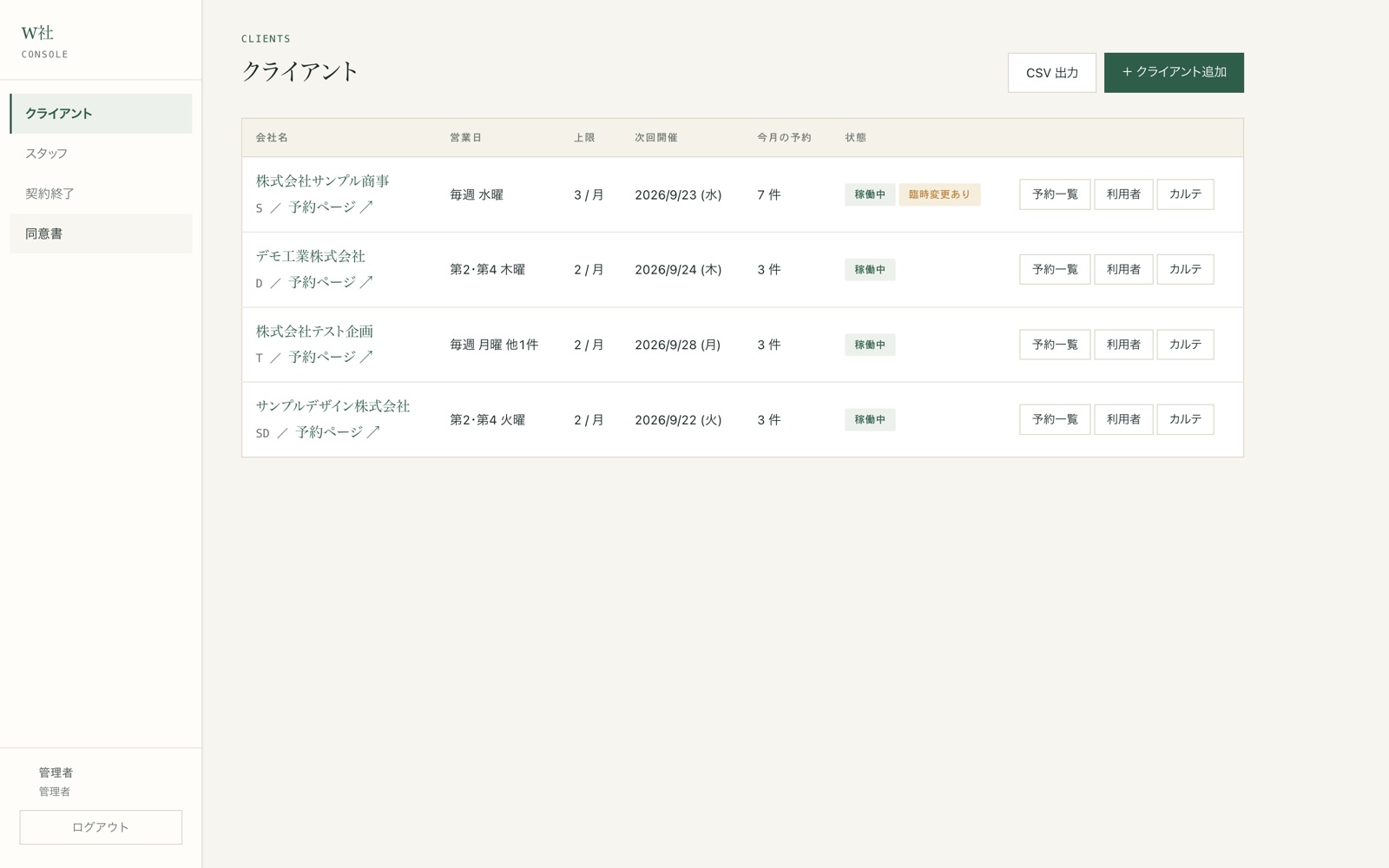Click the 臨時変更あり status badge
Viewport: 1389px width, 868px height.
click(x=939, y=194)
